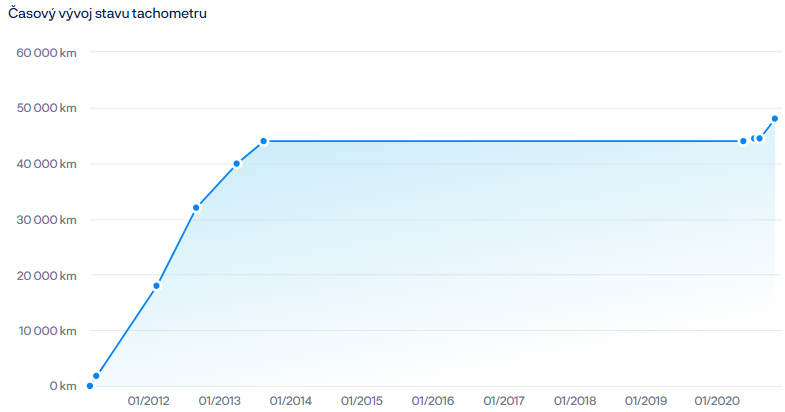The width and height of the screenshot is (785, 412).
Task: Select the first 44 000 km point ending the rise
Action: tap(264, 141)
